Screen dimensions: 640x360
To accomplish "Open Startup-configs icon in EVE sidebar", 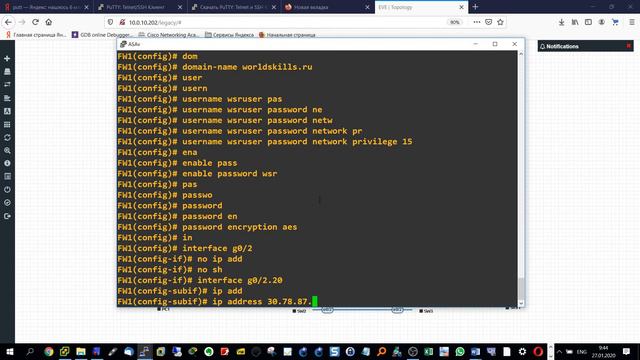I will tap(7, 98).
